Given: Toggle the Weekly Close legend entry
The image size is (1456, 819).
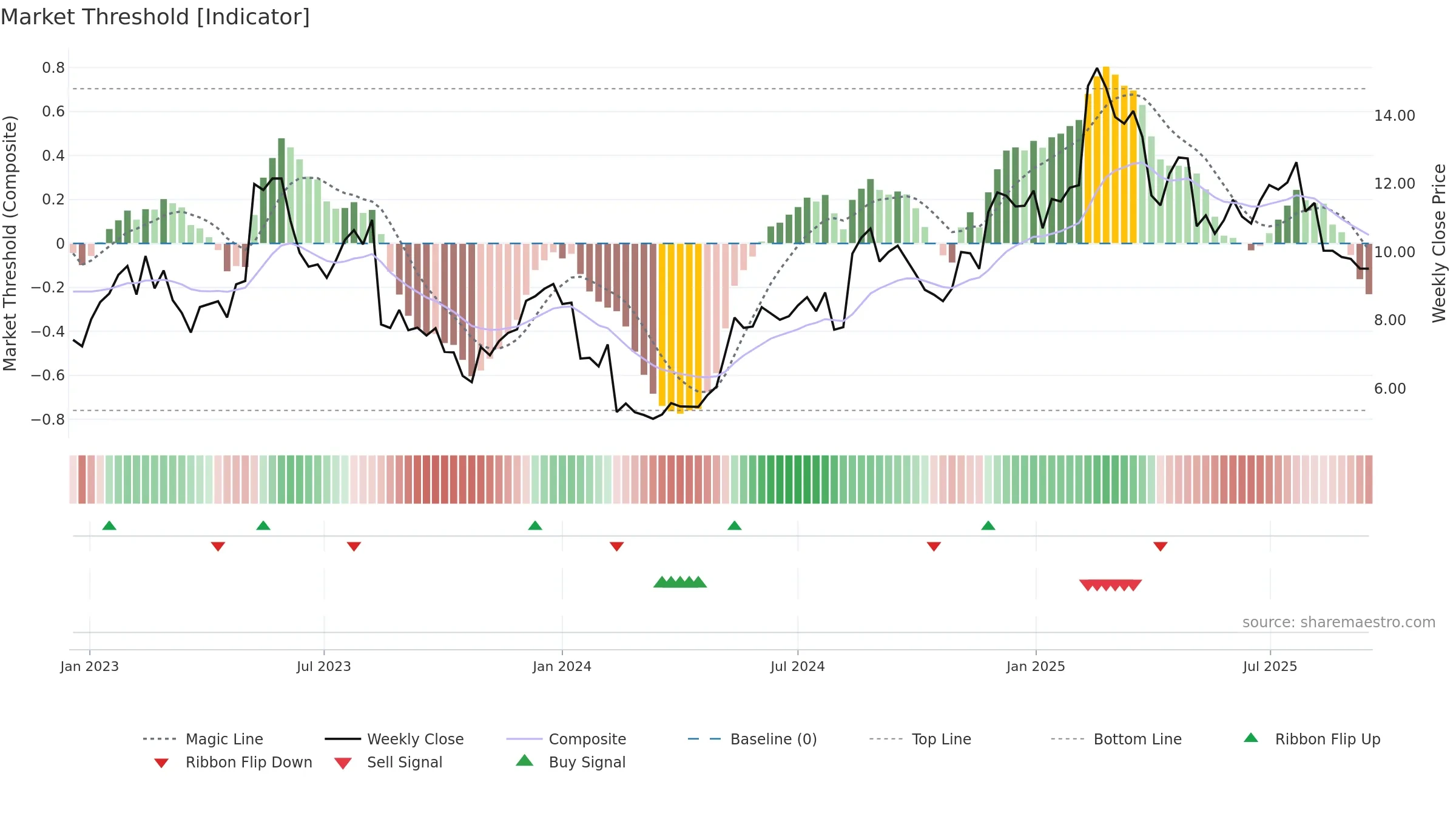Looking at the screenshot, I should 394,739.
